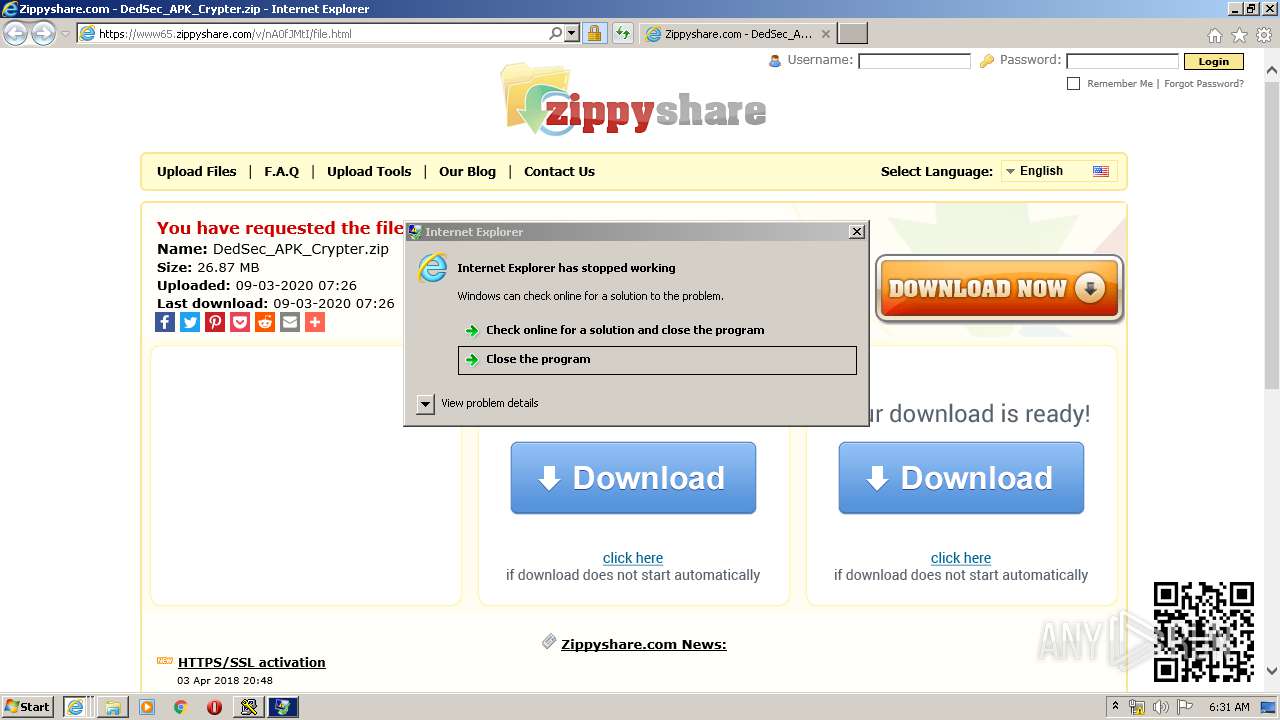Click the yellow Login button
Image resolution: width=1280 pixels, height=720 pixels.
click(1213, 61)
